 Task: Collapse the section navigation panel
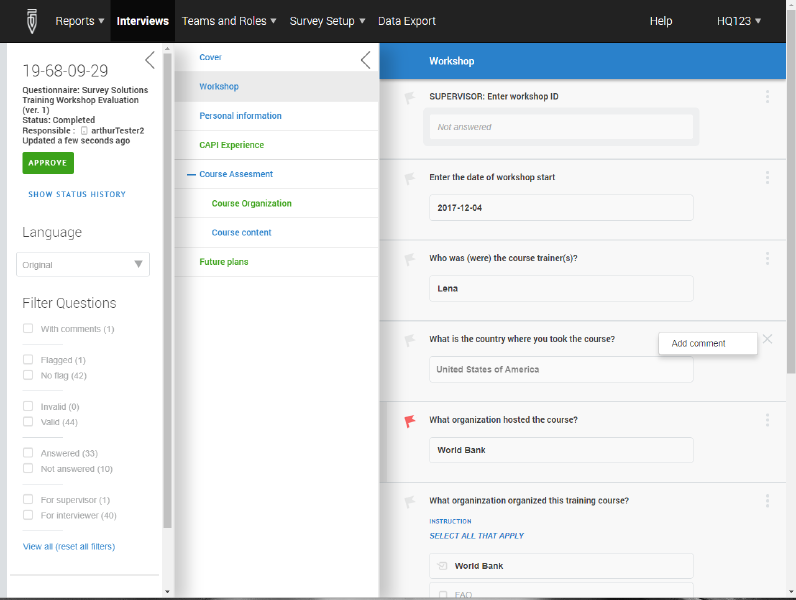pyautogui.click(x=365, y=60)
